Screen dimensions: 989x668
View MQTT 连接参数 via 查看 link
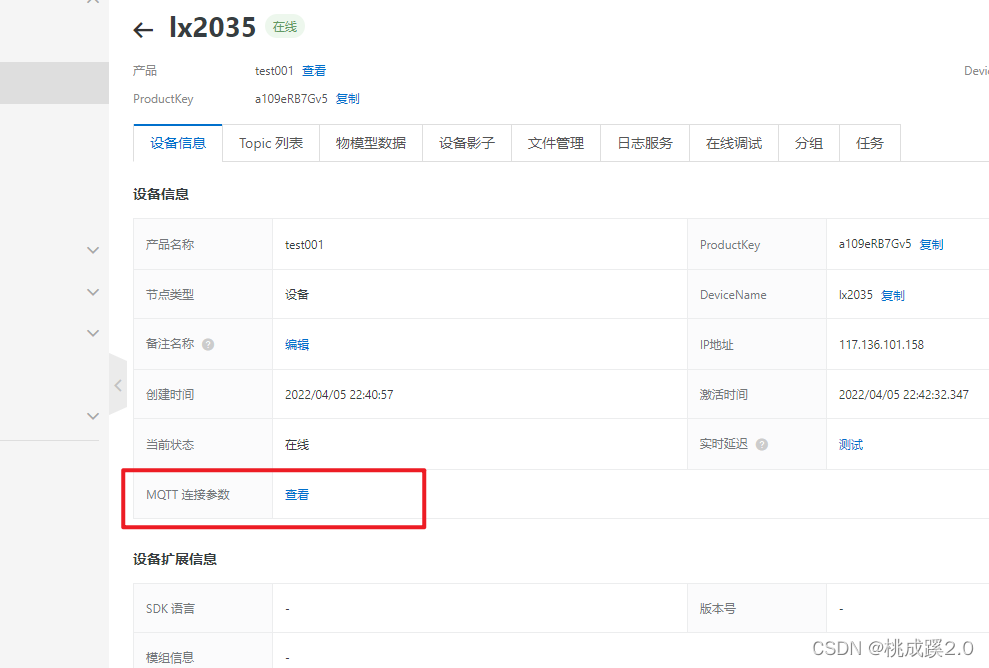(297, 495)
